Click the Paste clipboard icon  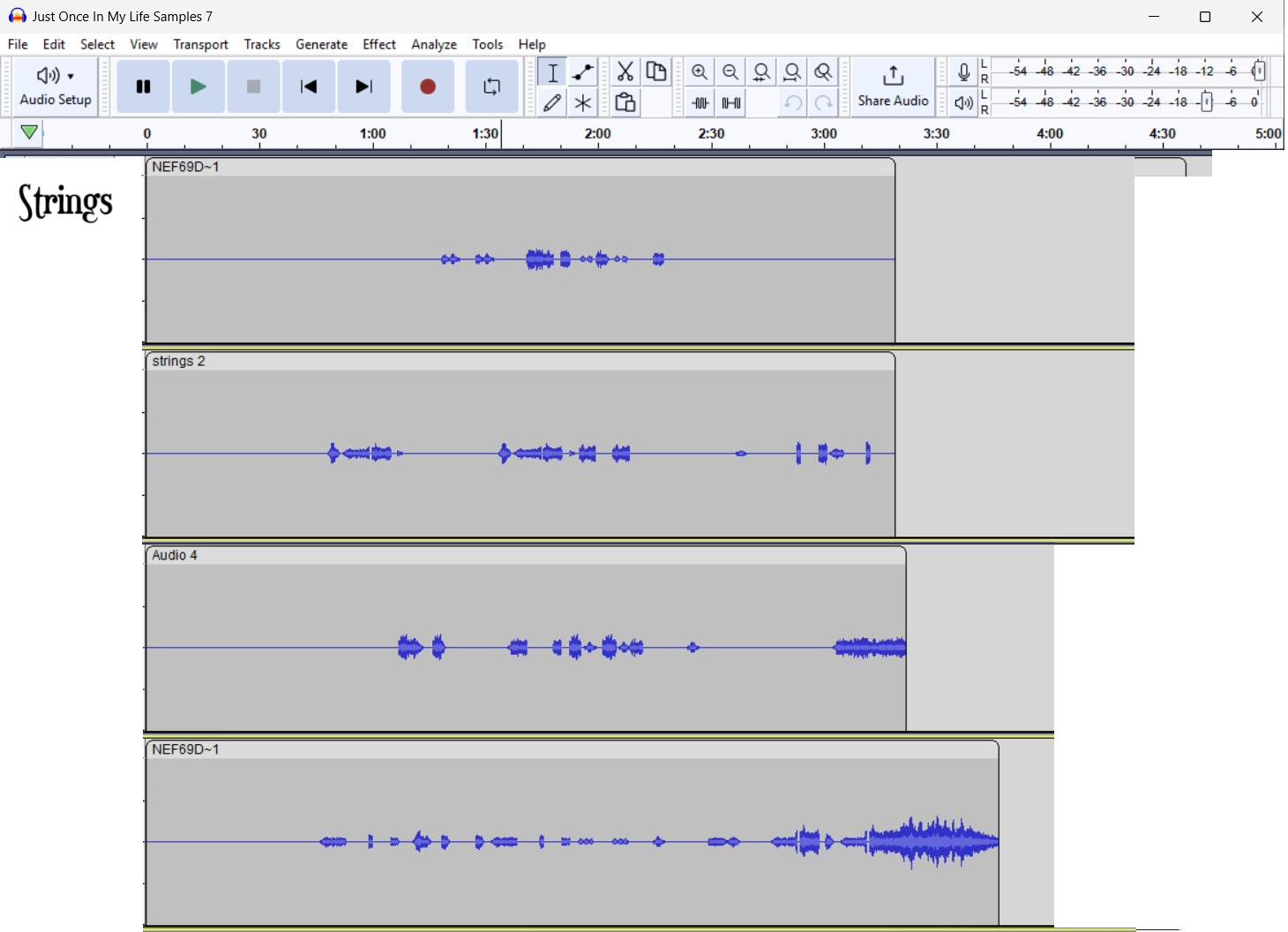pyautogui.click(x=625, y=103)
